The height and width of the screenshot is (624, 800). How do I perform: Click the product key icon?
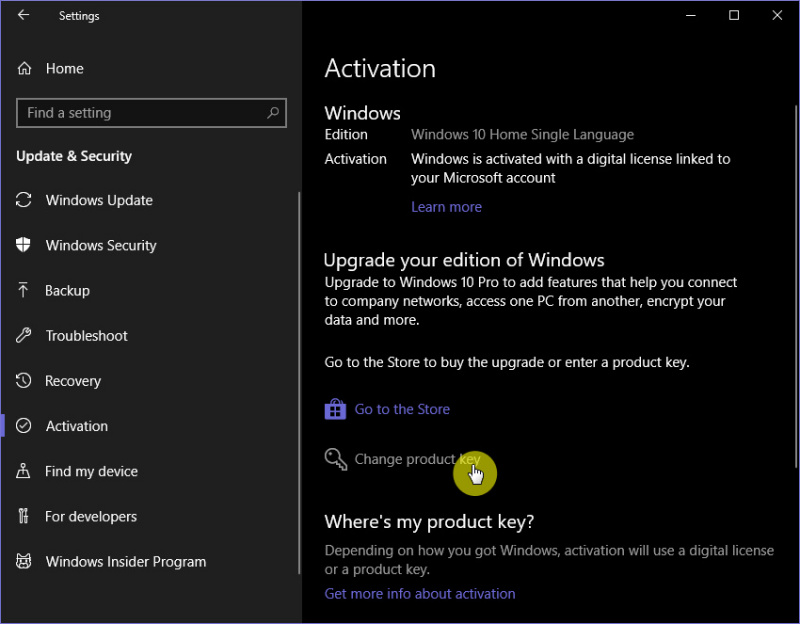[x=336, y=459]
